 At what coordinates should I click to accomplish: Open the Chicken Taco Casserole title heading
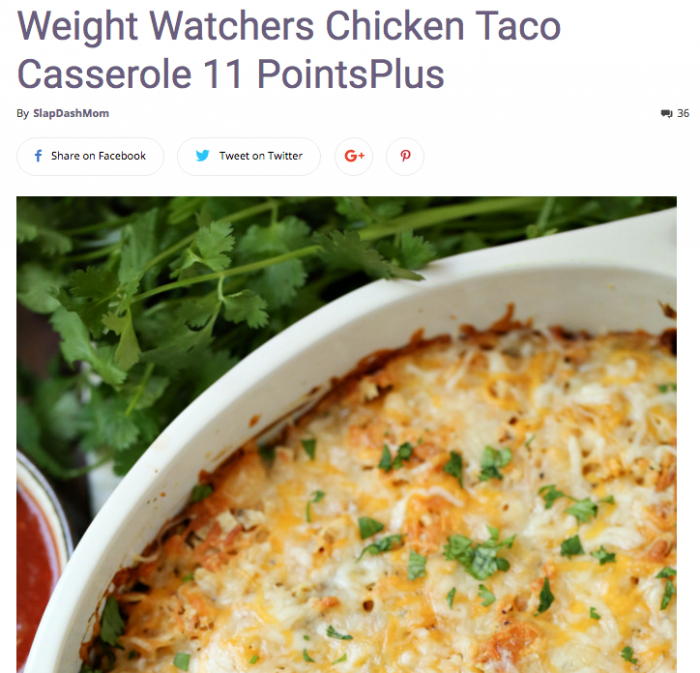[x=289, y=50]
